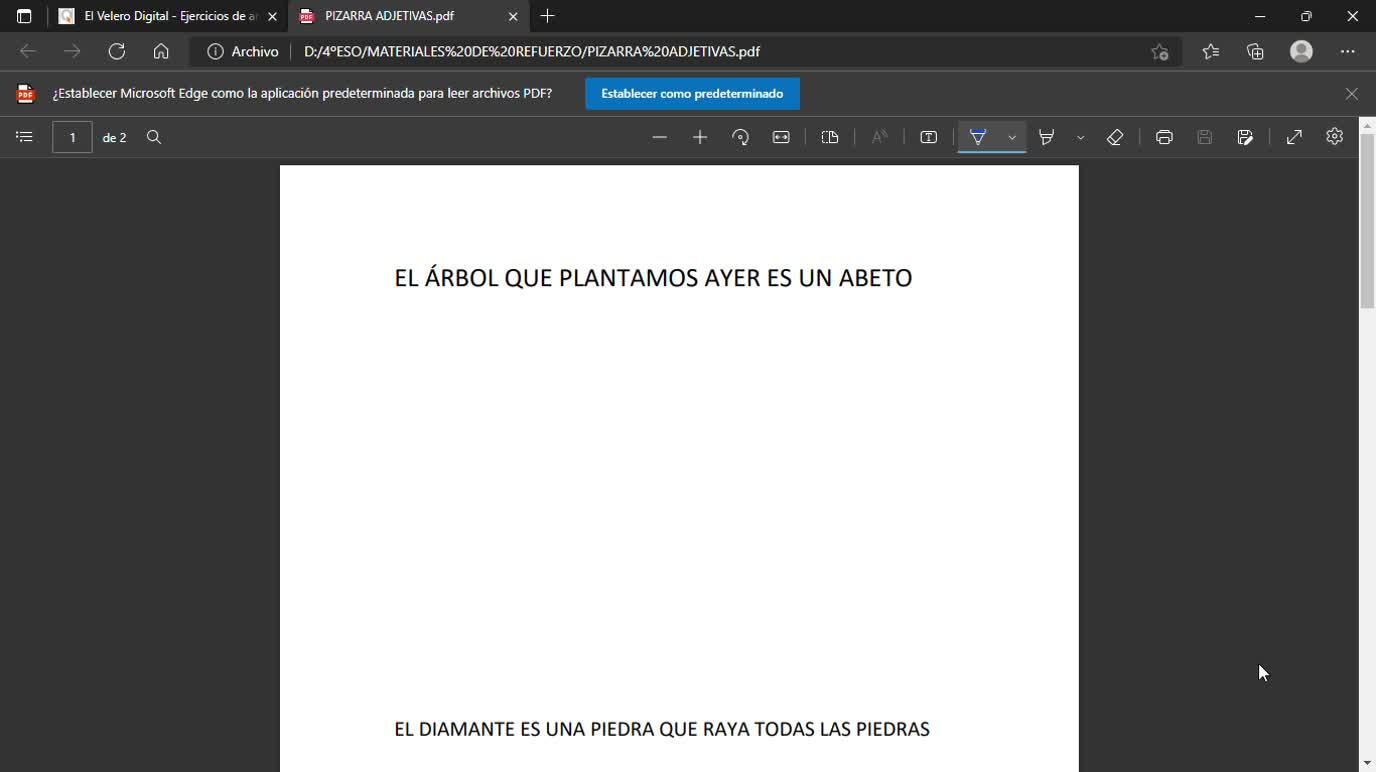Print the PDF document
The height and width of the screenshot is (772, 1376).
coord(1164,137)
